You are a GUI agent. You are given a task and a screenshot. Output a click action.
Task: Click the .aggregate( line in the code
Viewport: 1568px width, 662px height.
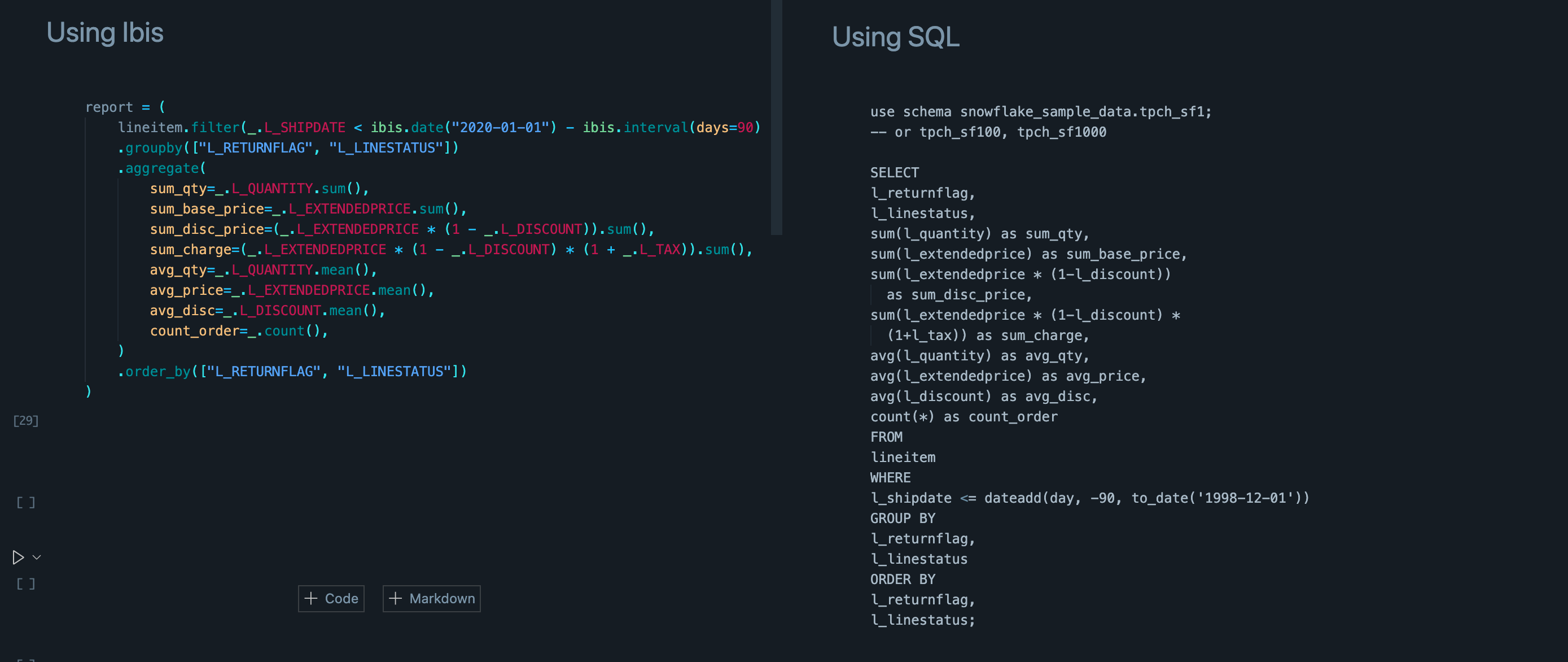coord(161,168)
